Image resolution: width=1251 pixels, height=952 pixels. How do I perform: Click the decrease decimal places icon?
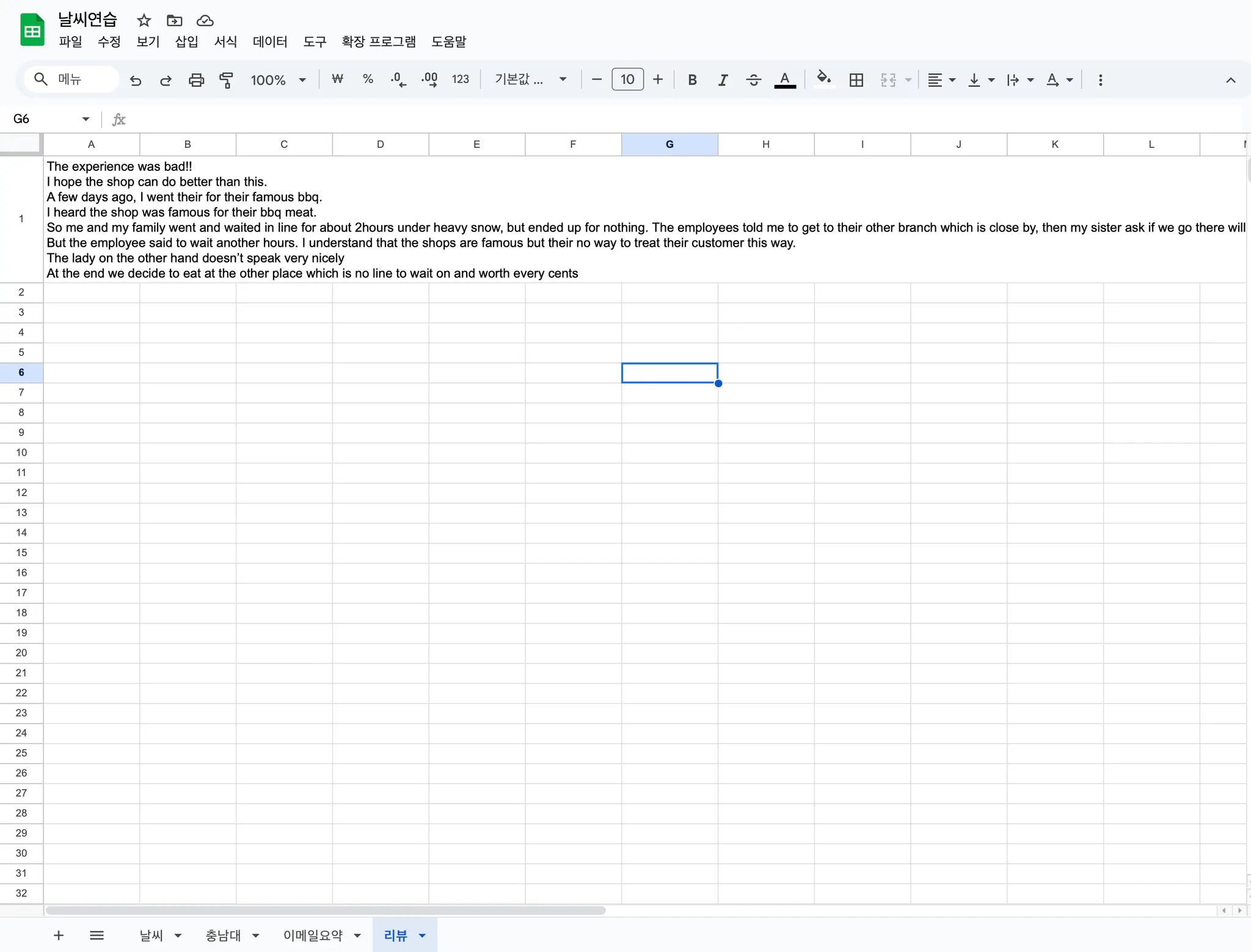[398, 80]
